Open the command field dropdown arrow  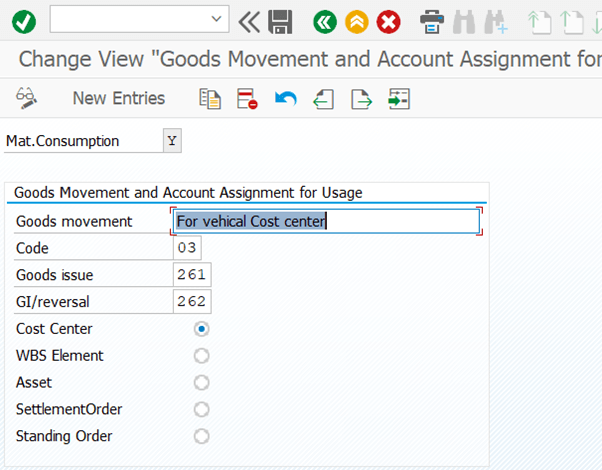[217, 18]
